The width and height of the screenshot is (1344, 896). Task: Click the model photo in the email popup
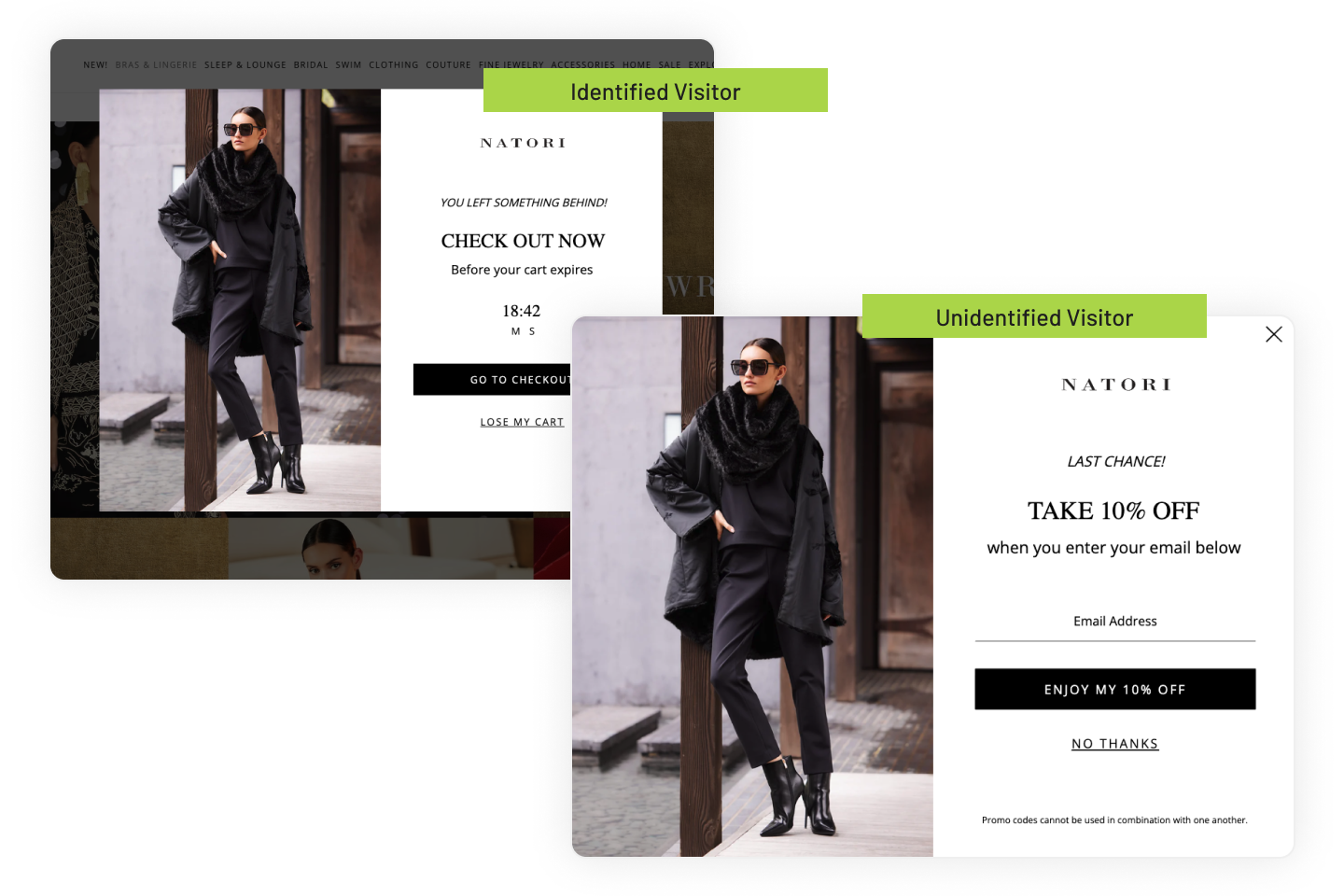(752, 586)
